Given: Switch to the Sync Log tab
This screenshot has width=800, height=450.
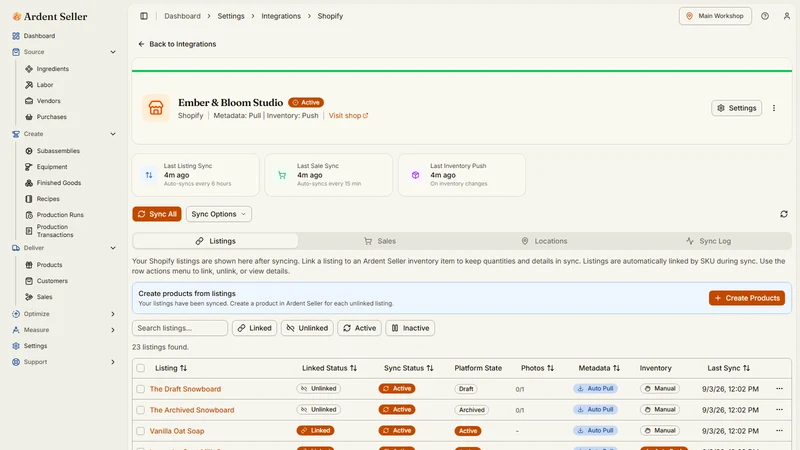Looking at the screenshot, I should point(709,241).
